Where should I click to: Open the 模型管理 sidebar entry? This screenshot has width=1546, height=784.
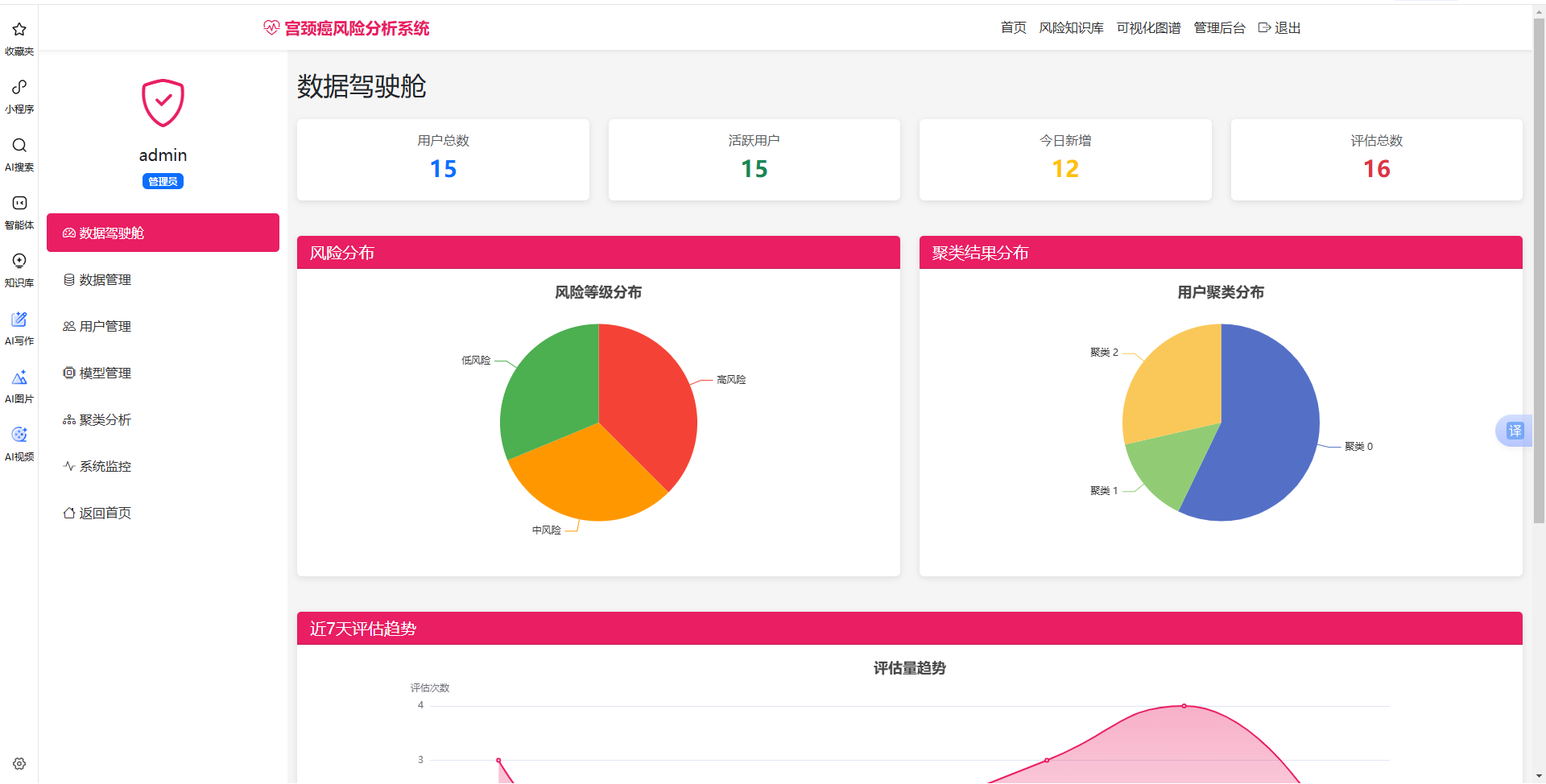(163, 373)
